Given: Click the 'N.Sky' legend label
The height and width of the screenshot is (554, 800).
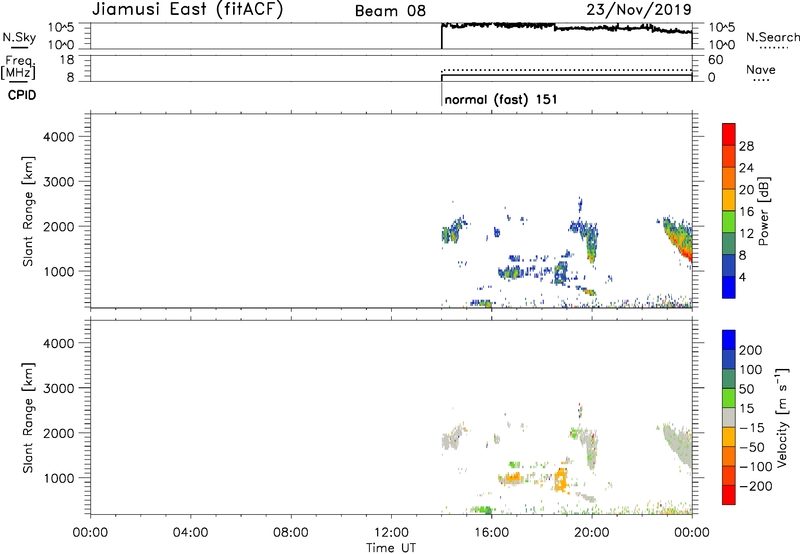Looking at the screenshot, I should pos(19,37).
